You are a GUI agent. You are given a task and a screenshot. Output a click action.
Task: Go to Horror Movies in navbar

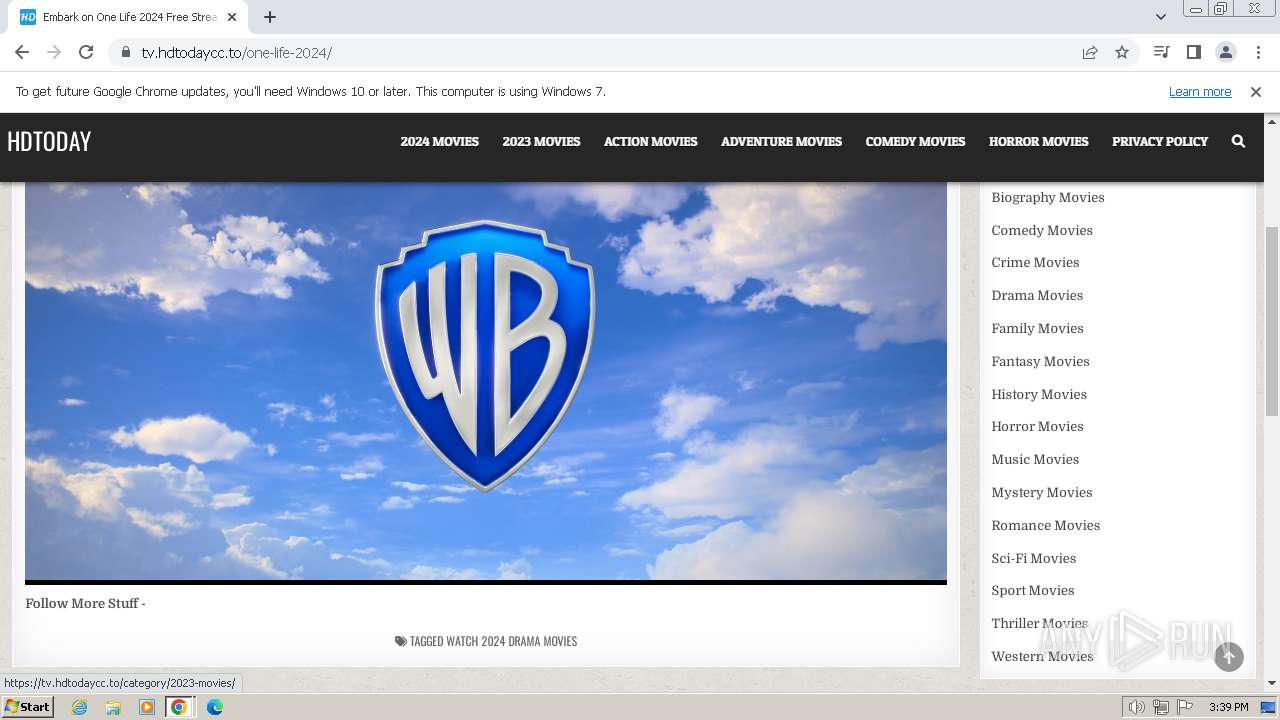pyautogui.click(x=1038, y=141)
